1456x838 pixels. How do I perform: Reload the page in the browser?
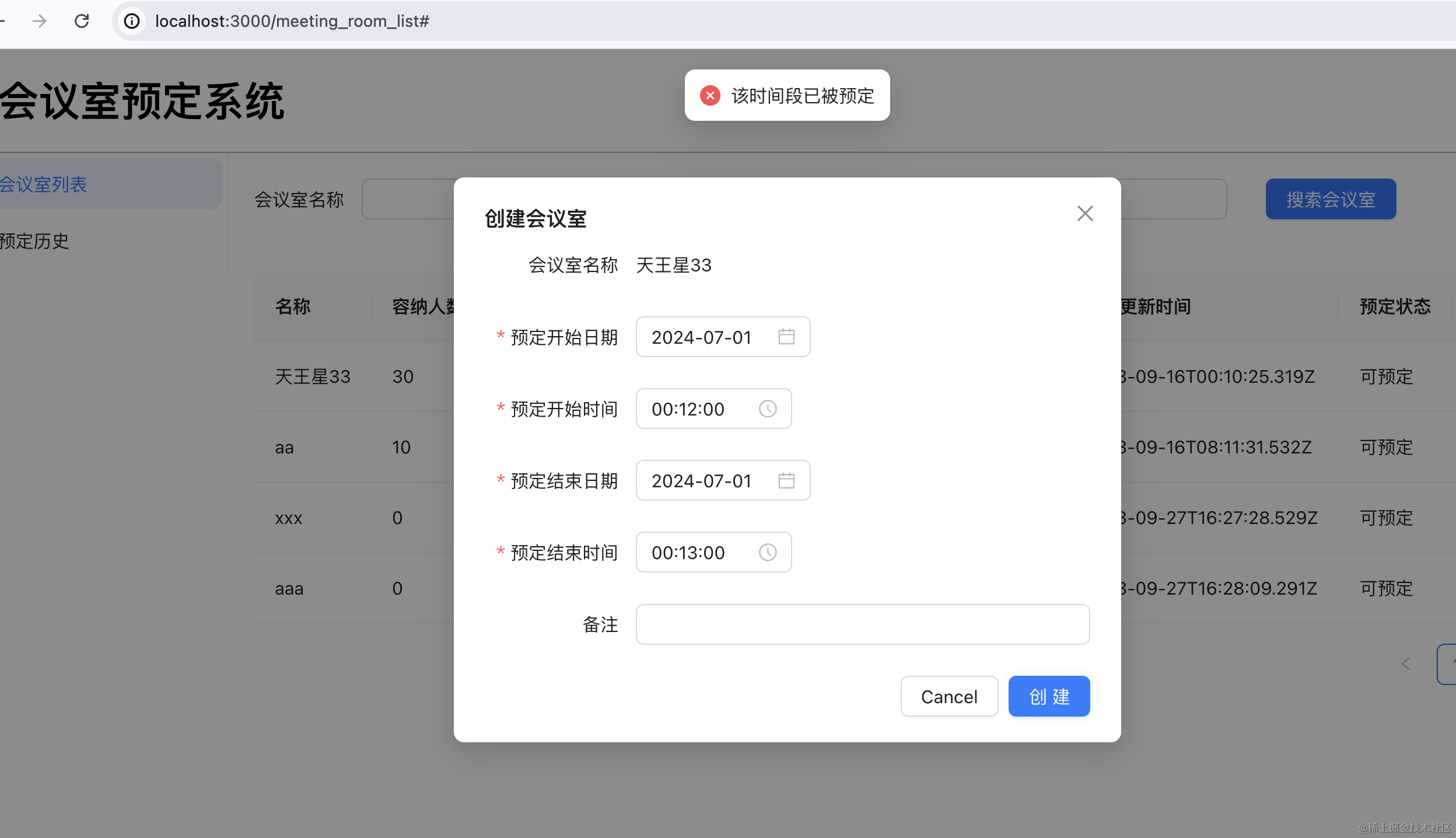[82, 21]
